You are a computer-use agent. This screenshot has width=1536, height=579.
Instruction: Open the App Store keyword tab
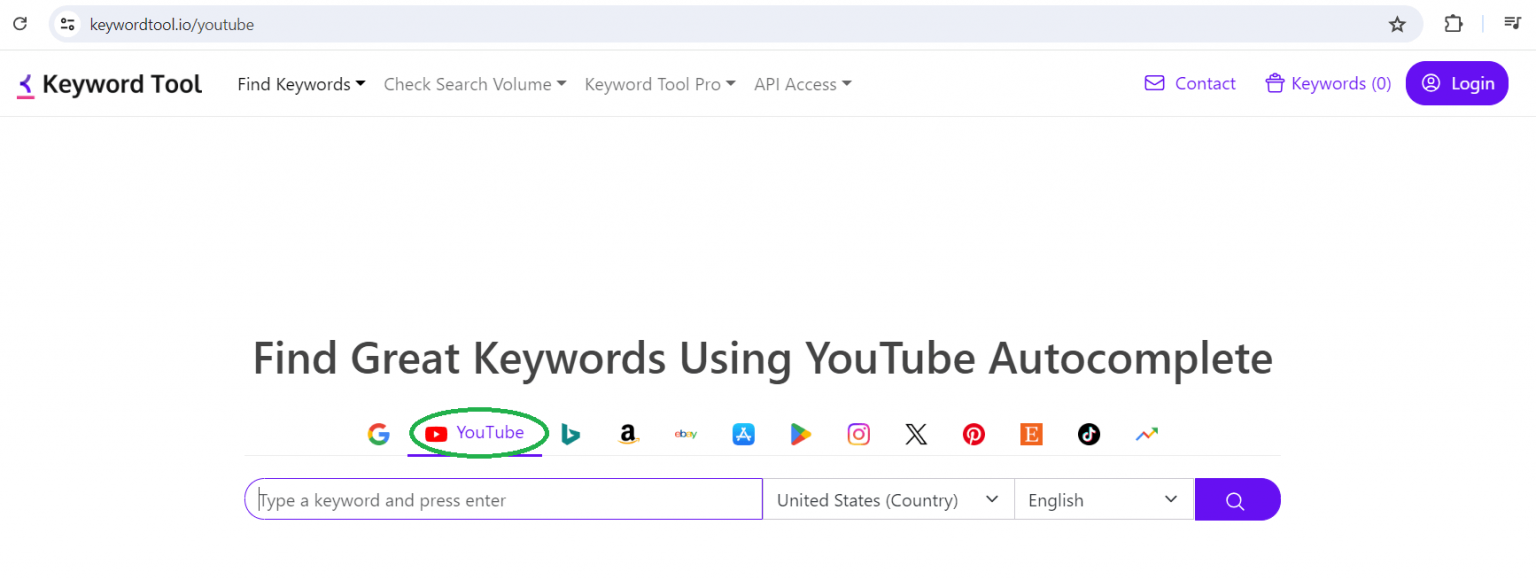(743, 434)
